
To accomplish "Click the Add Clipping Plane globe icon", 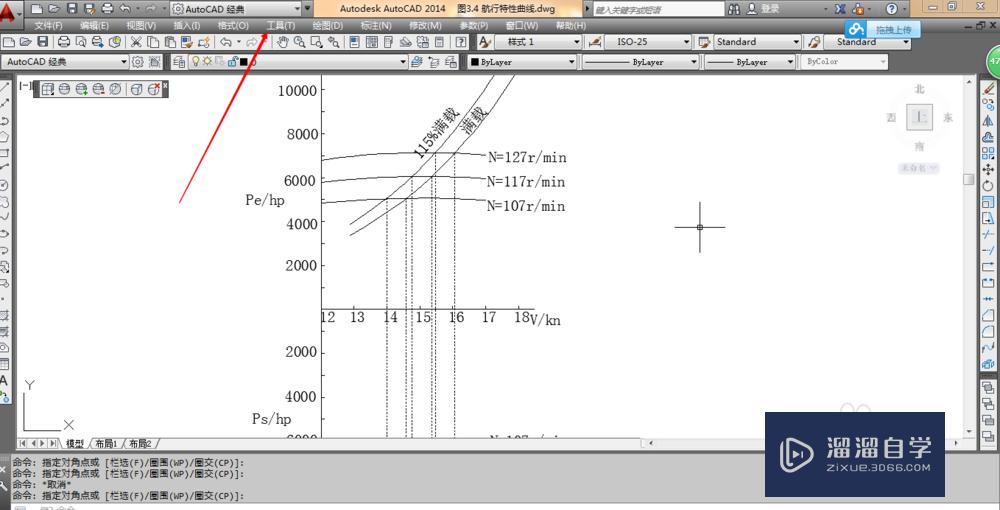I will 82,89.
